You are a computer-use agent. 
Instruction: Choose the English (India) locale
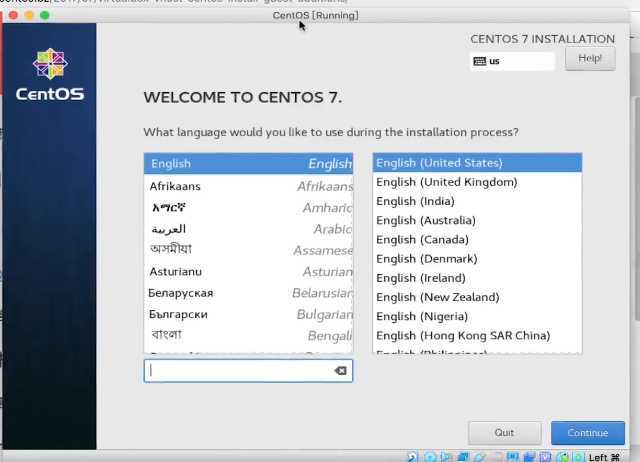pyautogui.click(x=477, y=201)
